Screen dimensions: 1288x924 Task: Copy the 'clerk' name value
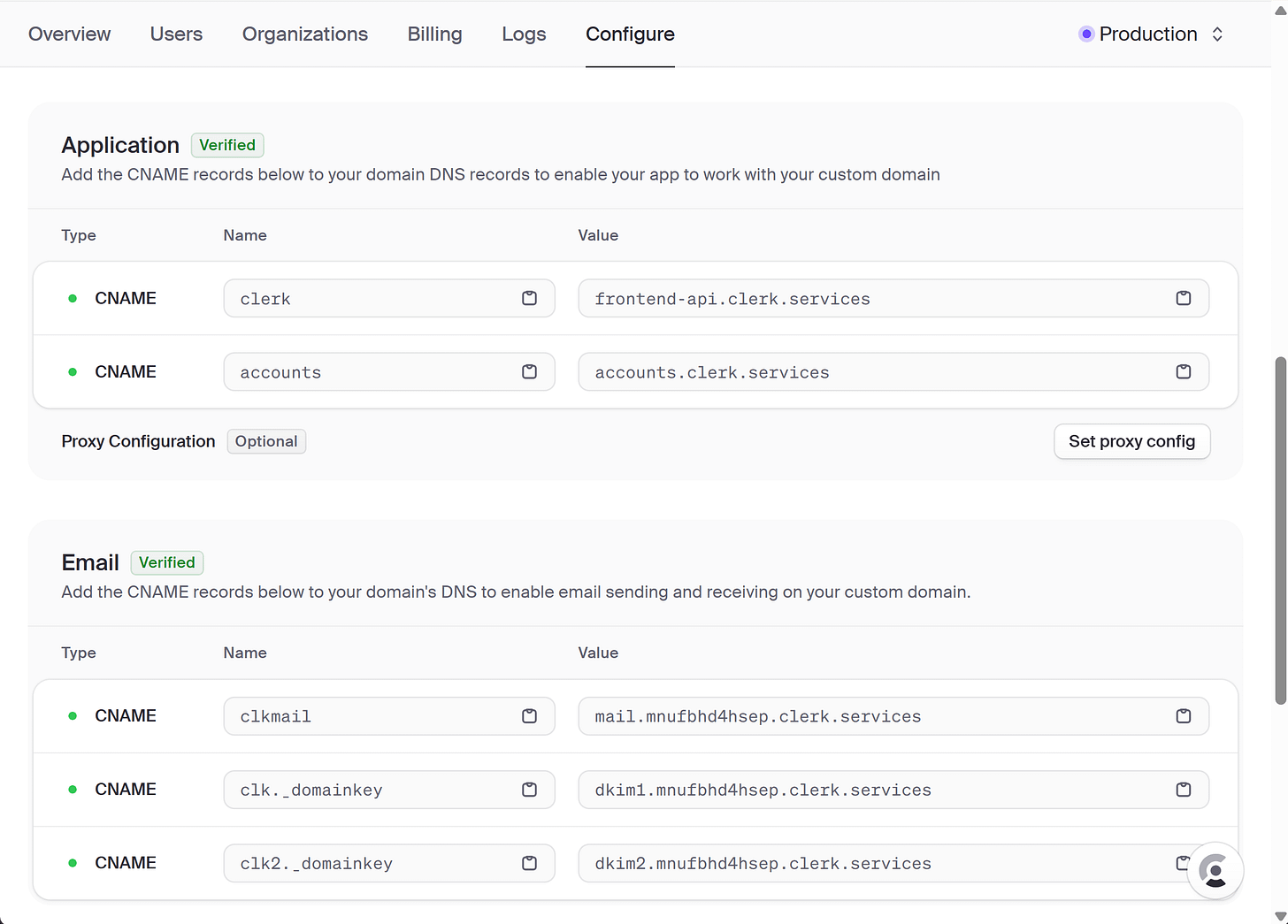[x=529, y=298]
